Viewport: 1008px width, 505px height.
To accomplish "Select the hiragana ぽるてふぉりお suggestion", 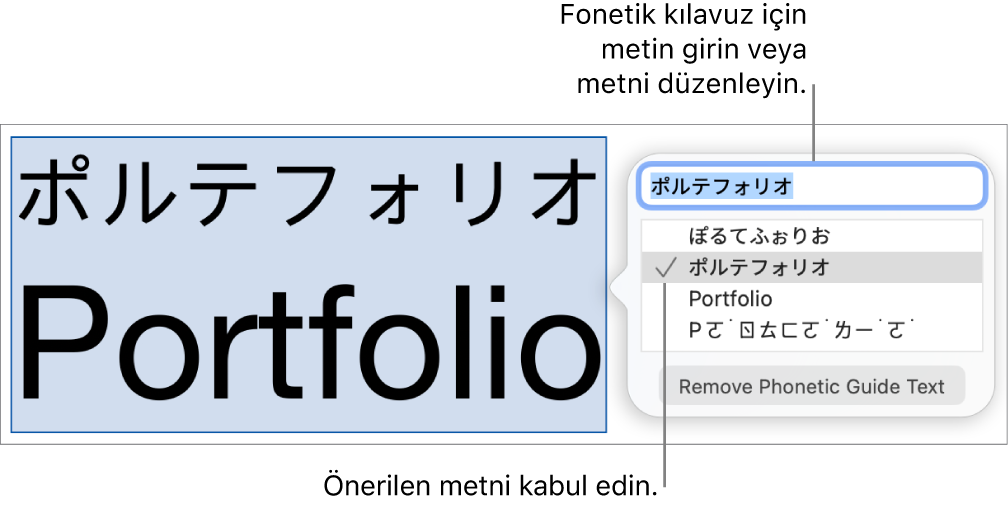I will 760,237.
